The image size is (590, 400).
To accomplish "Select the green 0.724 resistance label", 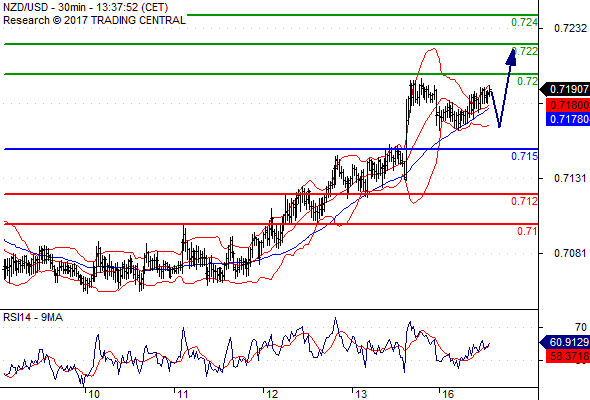I will (x=525, y=22).
